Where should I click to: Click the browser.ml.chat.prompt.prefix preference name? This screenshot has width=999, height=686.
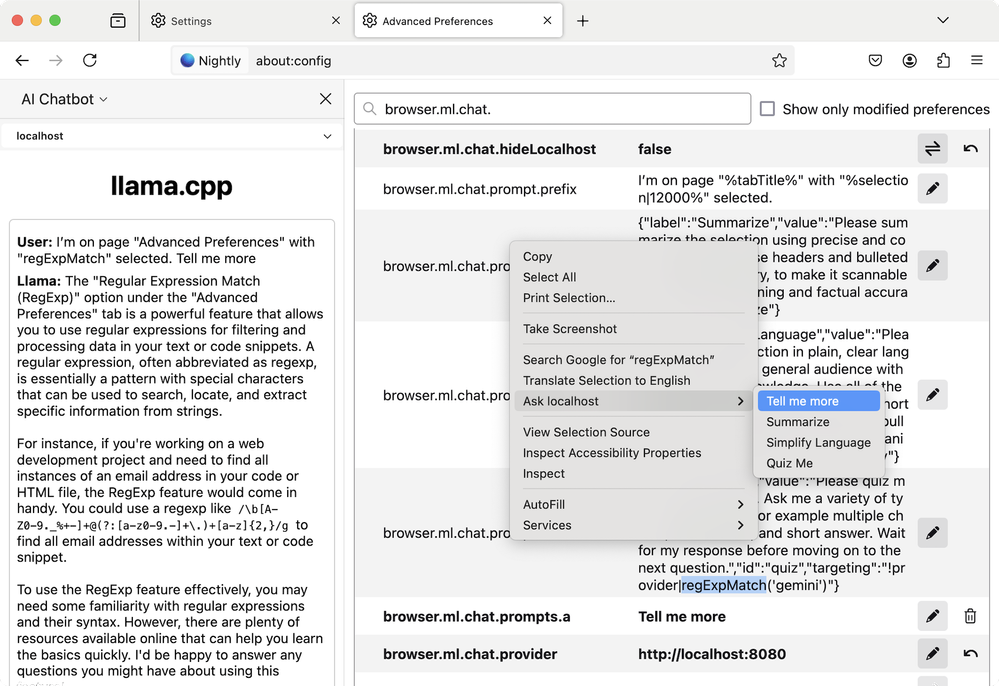pyautogui.click(x=480, y=189)
